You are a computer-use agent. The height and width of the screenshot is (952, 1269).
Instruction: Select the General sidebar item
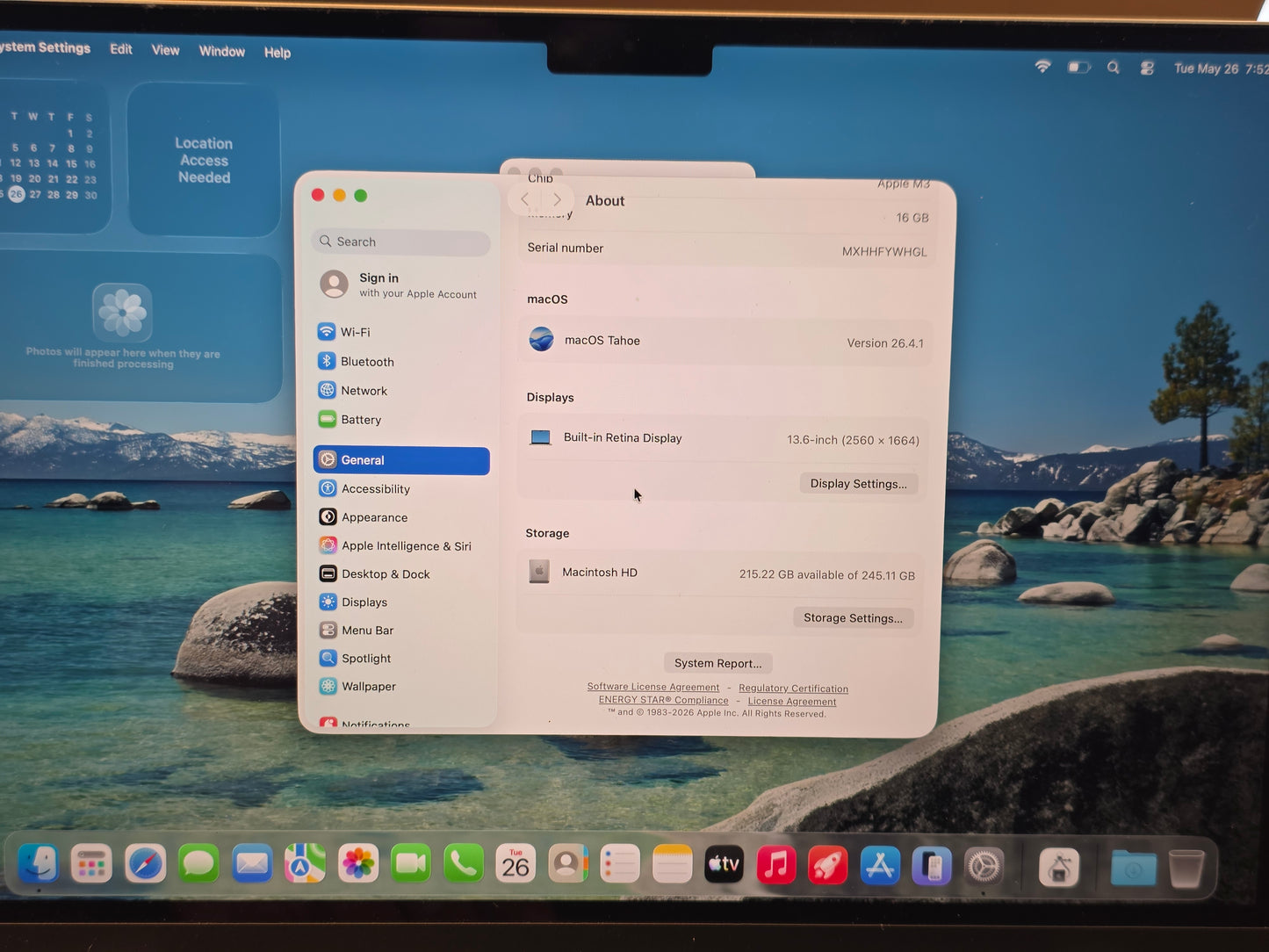(401, 460)
